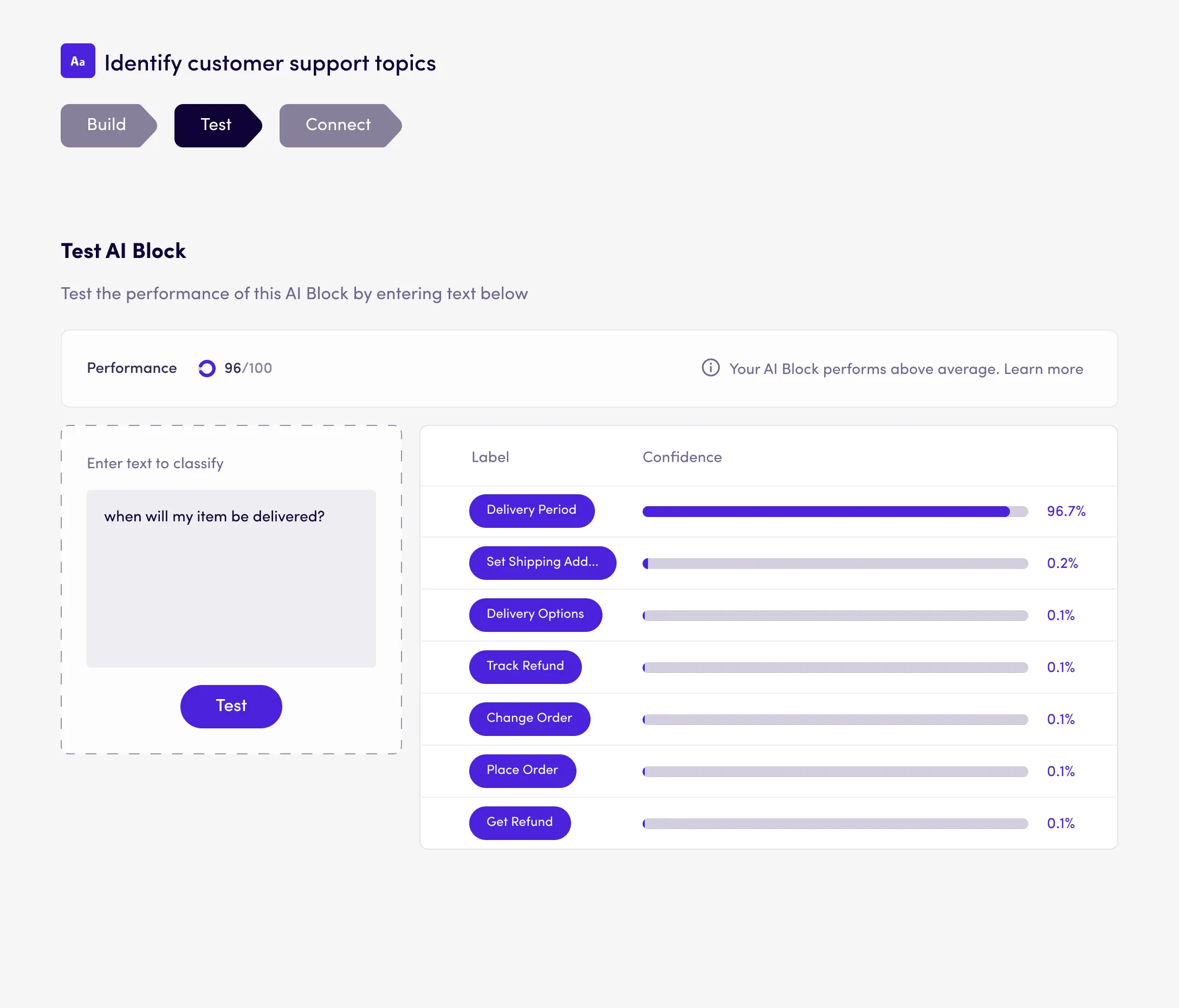Open the Learn more link
Screen dimensions: 1179x1008
point(1044,369)
